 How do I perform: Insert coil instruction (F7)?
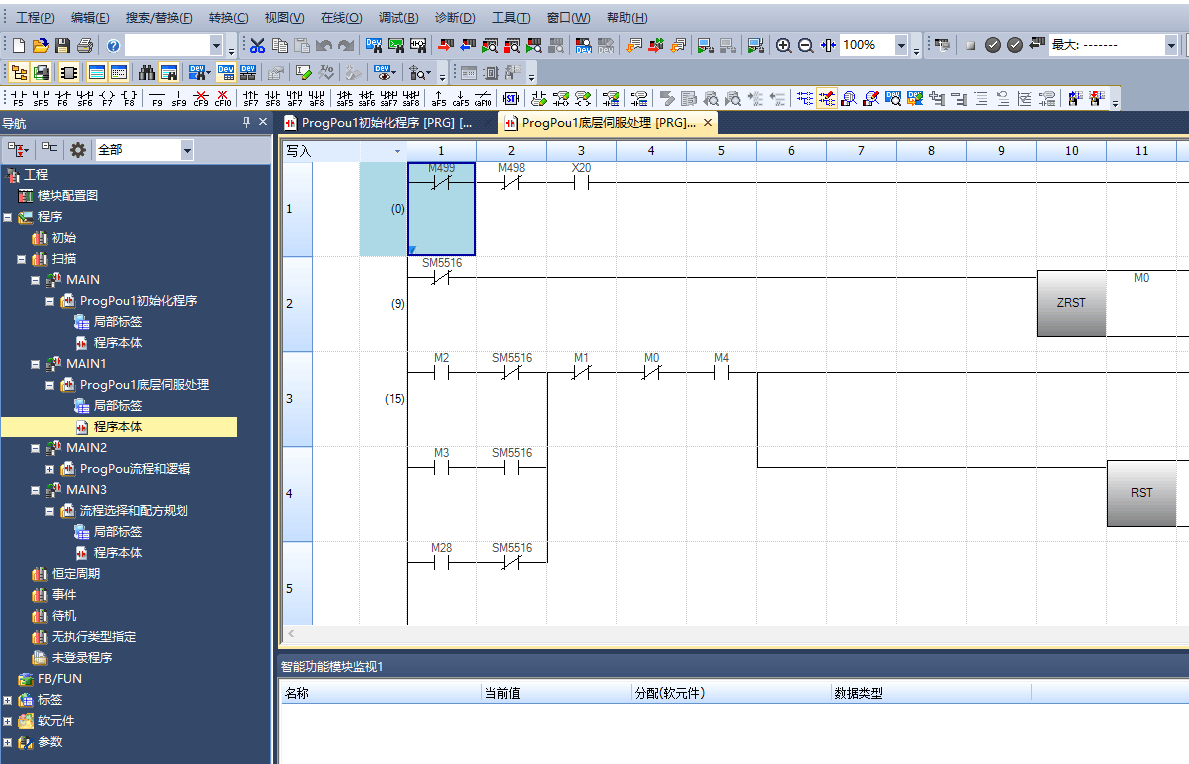coord(106,98)
